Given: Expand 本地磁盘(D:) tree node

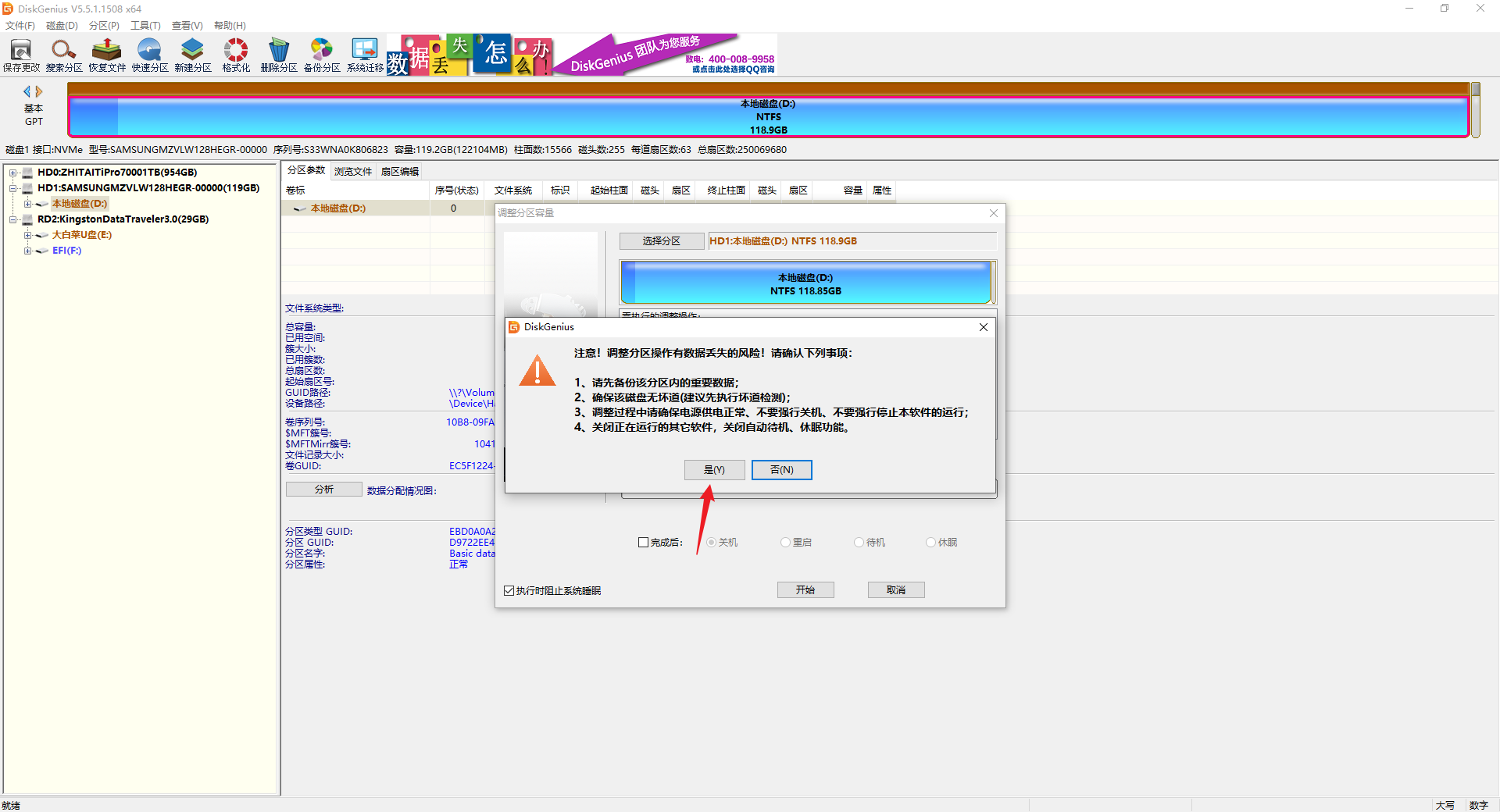Looking at the screenshot, I should (27, 204).
